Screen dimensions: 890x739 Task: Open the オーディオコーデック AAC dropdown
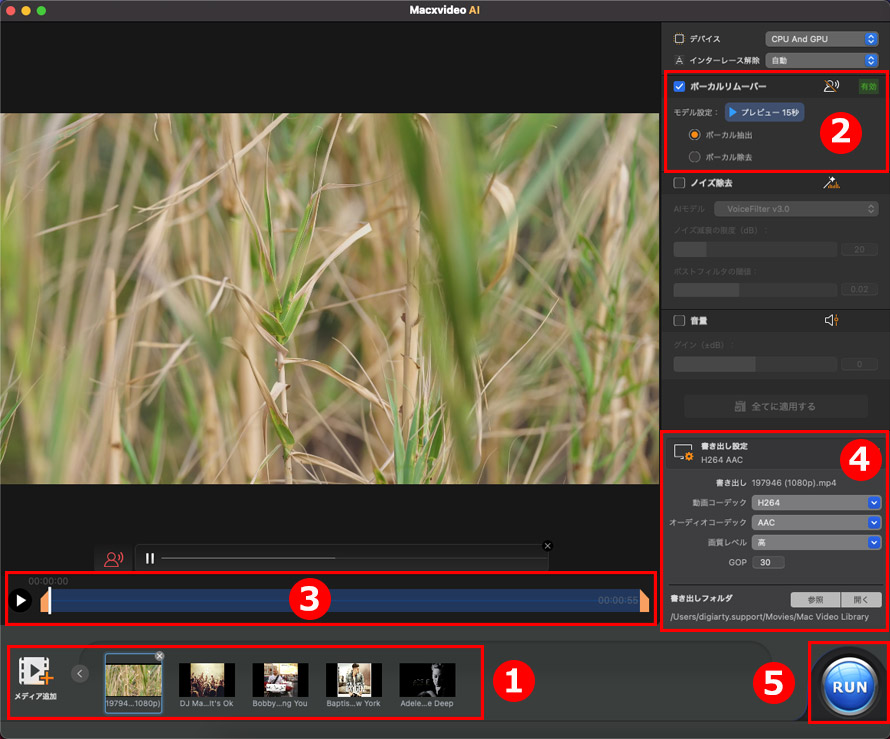pos(816,522)
